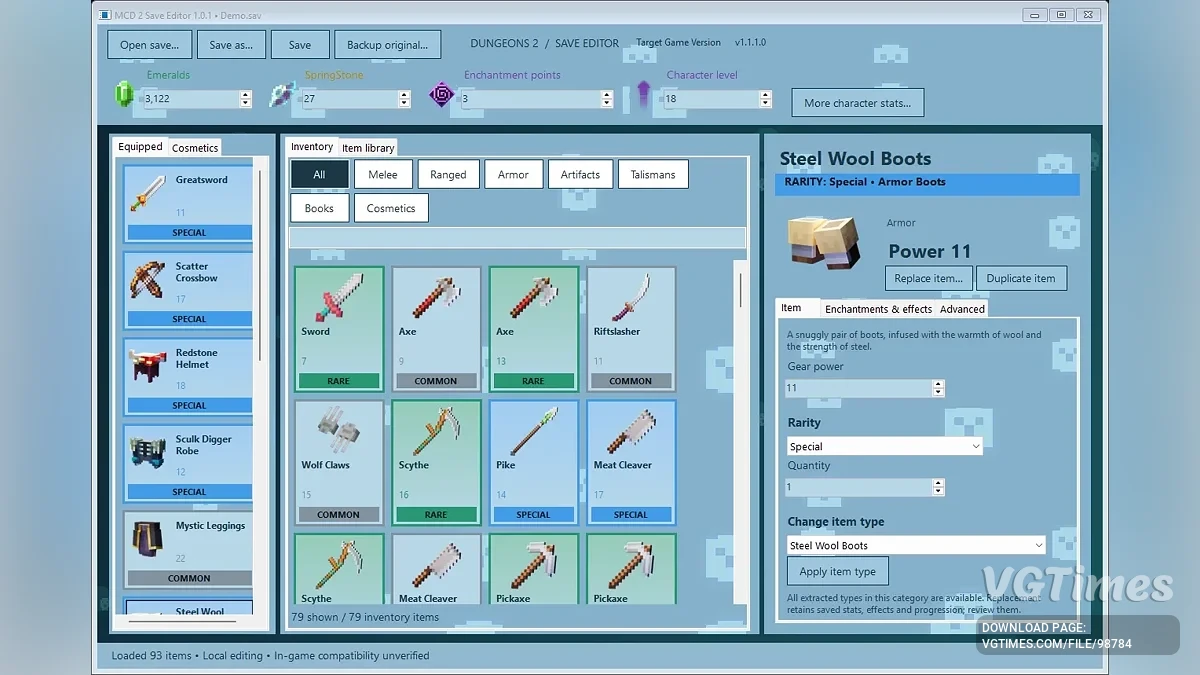Viewport: 1200px width, 675px height.
Task: Open the Item library tab
Action: pyautogui.click(x=368, y=148)
